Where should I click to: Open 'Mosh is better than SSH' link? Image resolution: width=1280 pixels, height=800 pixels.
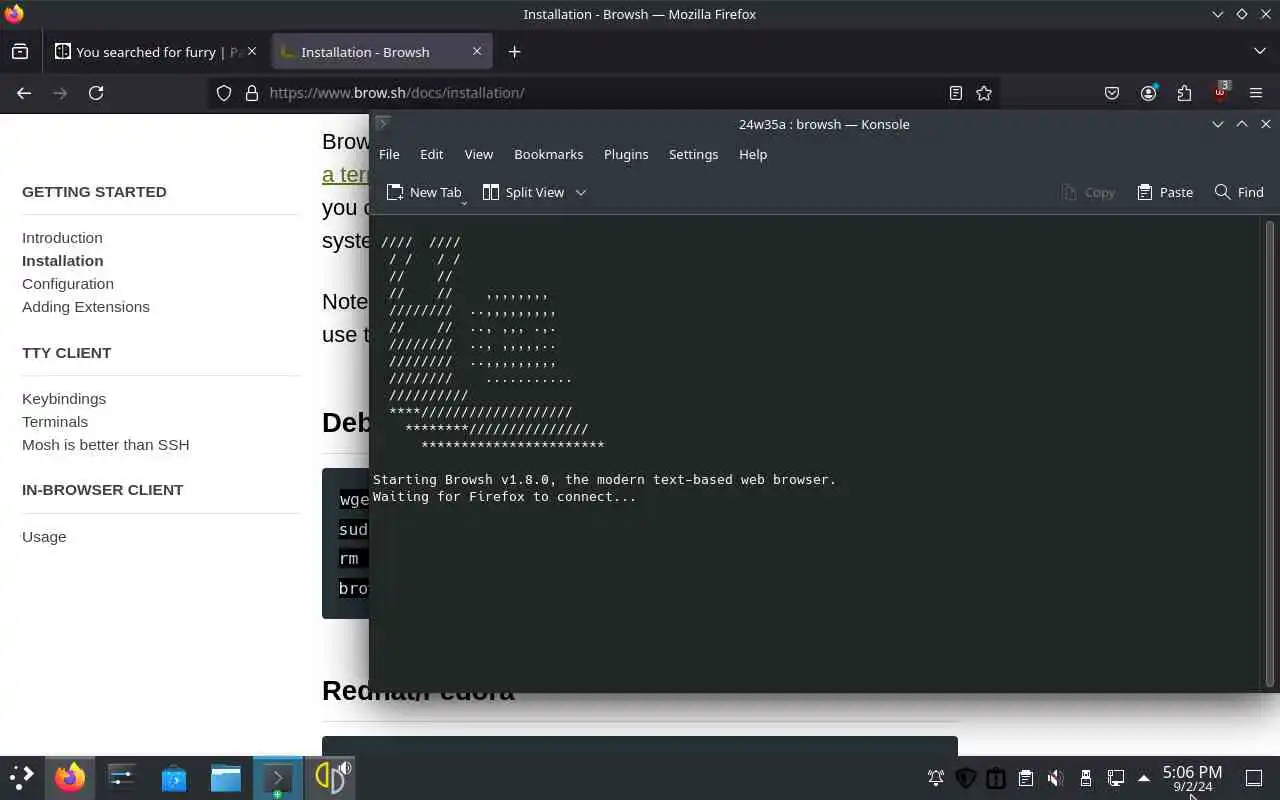[x=105, y=445]
